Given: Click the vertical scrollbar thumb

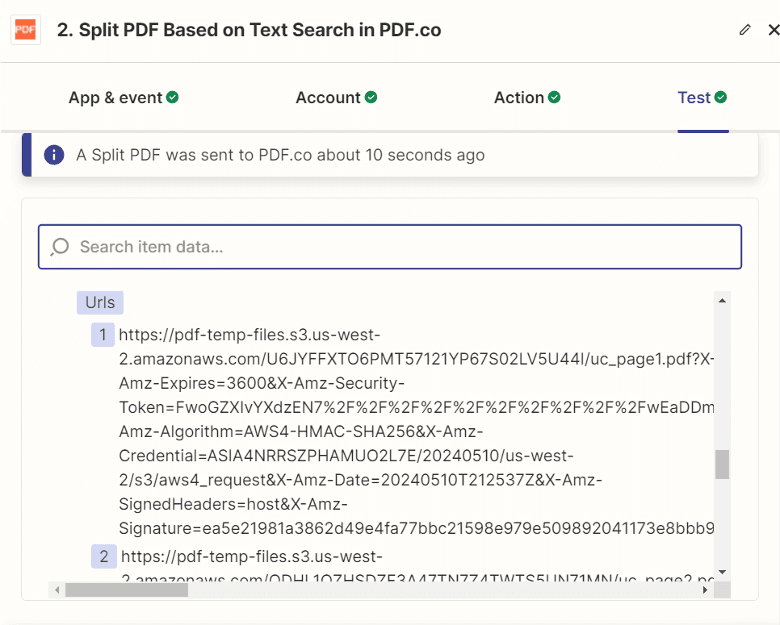Looking at the screenshot, I should (x=722, y=464).
